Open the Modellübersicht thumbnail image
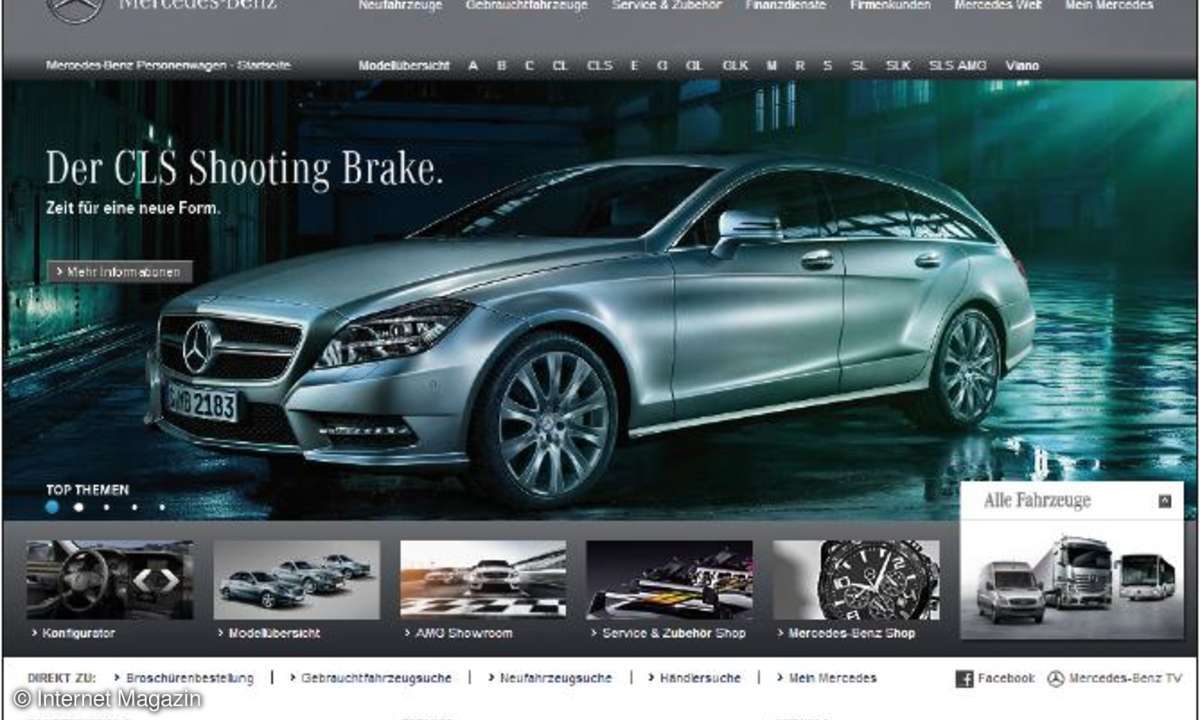This screenshot has width=1200, height=720. [296, 580]
